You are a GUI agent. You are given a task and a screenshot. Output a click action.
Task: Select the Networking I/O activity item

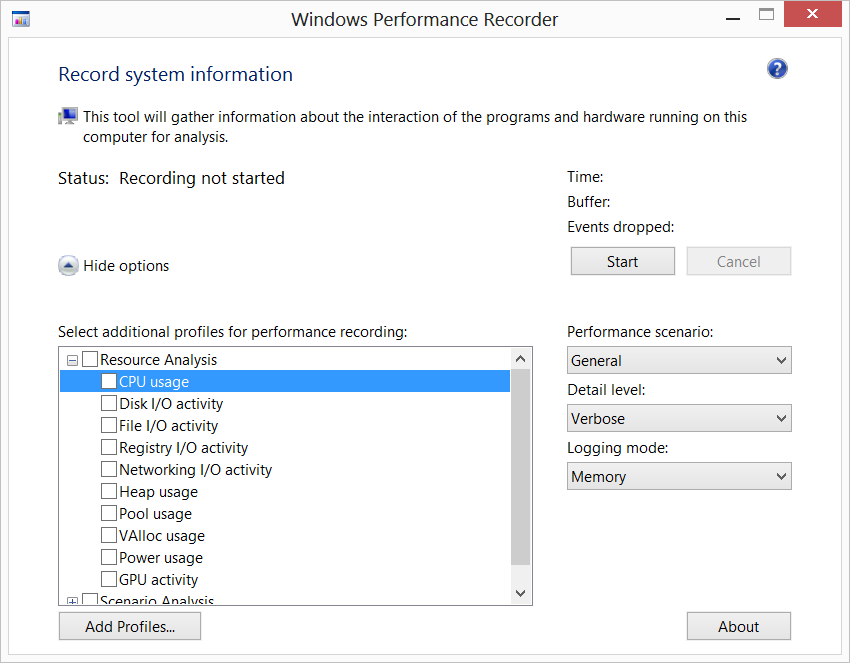[195, 470]
